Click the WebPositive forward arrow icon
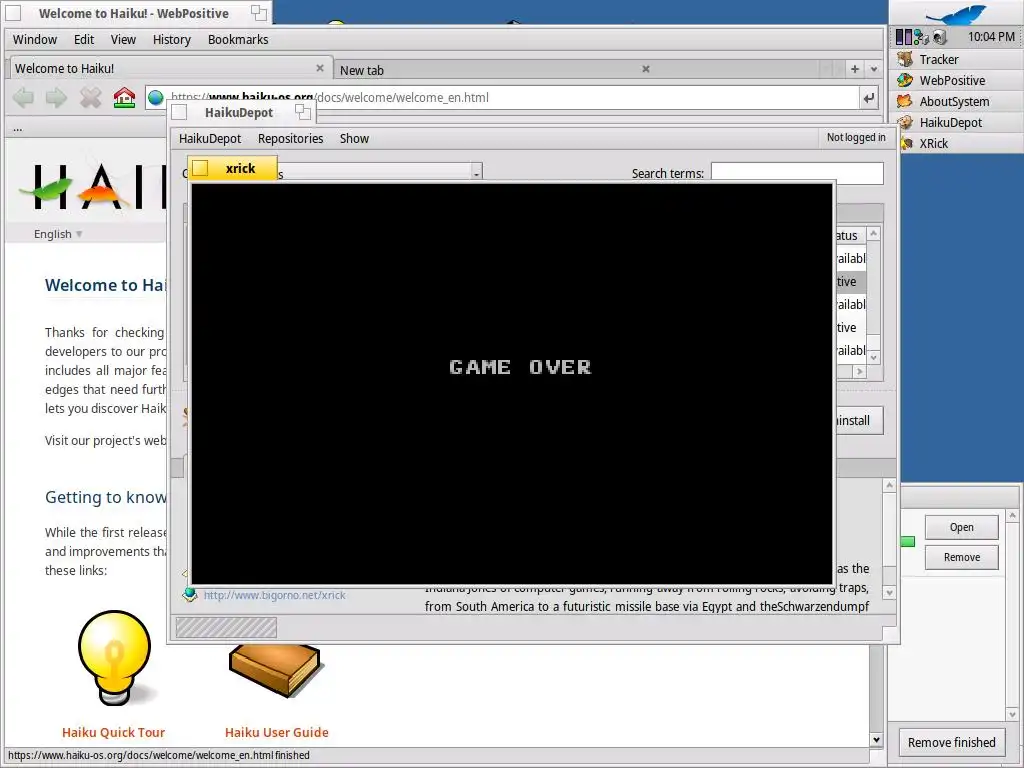 click(x=57, y=98)
